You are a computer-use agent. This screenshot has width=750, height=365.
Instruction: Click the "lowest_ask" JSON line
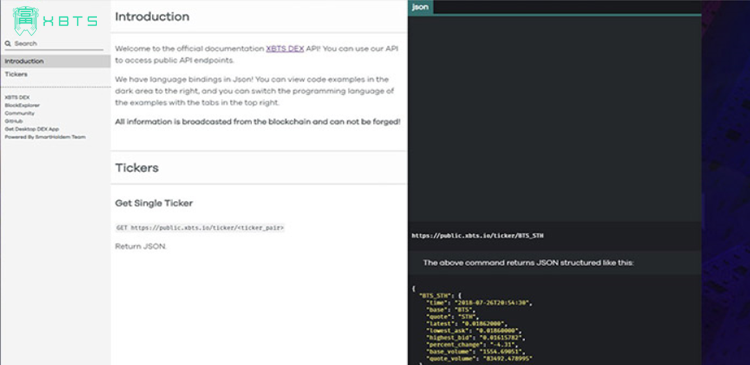(474, 331)
